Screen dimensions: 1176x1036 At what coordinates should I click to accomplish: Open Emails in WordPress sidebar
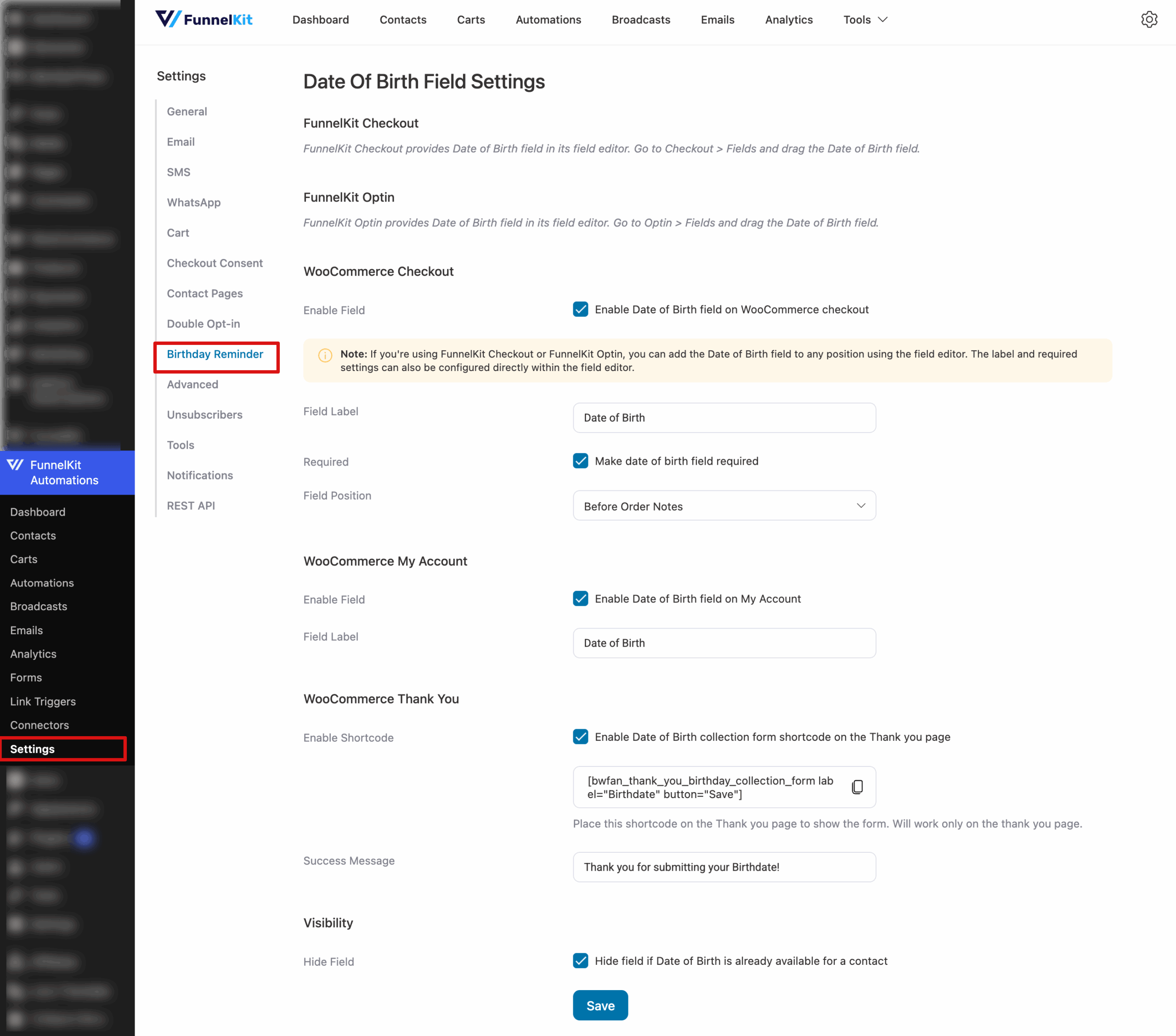[27, 631]
